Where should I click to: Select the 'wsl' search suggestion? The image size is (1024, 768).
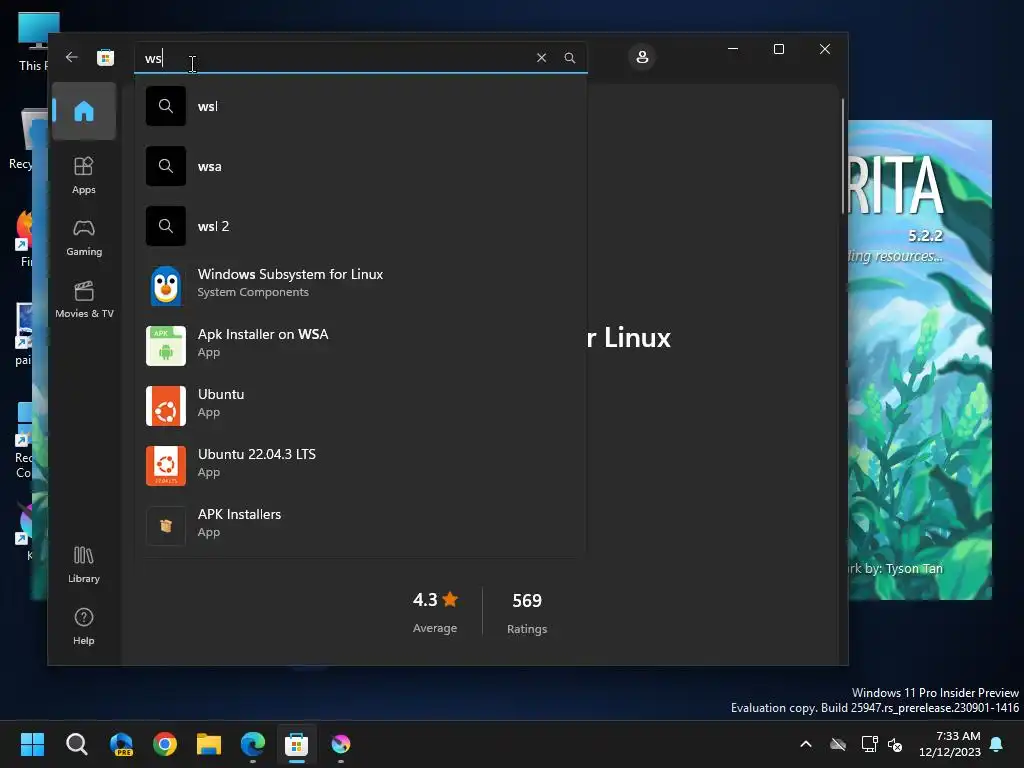coord(360,106)
